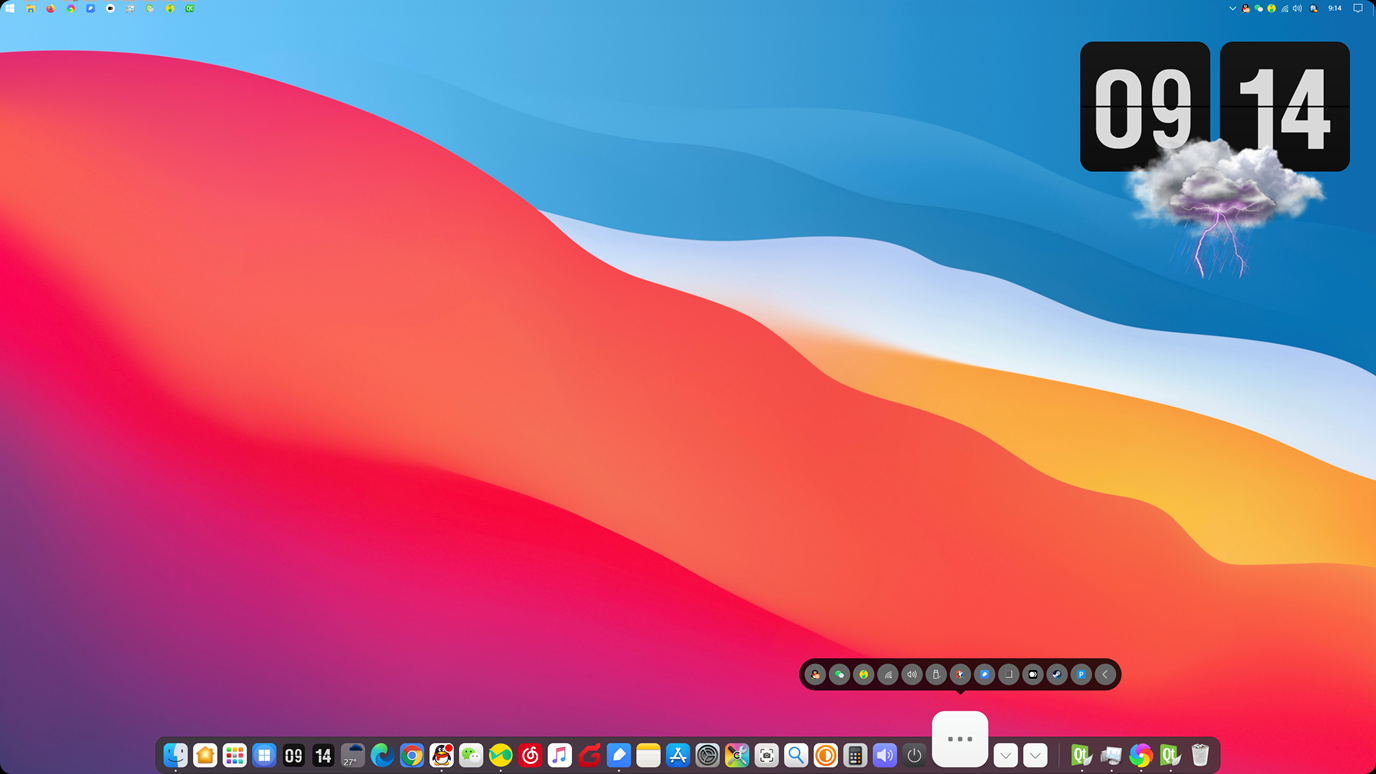The width and height of the screenshot is (1376, 774).
Task: Open notification center icon in top bar
Action: 1358,8
